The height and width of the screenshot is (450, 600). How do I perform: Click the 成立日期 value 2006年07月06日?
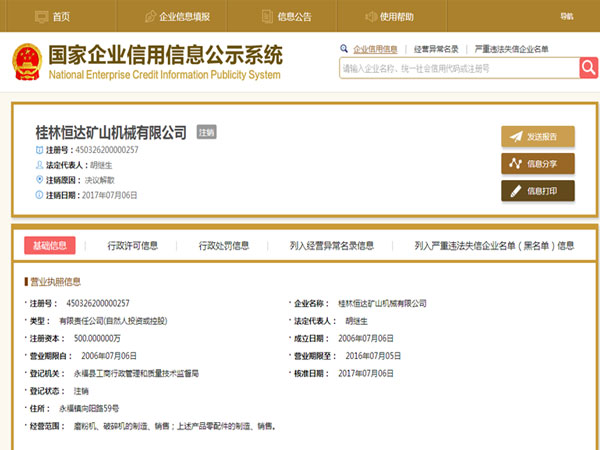pyautogui.click(x=366, y=339)
